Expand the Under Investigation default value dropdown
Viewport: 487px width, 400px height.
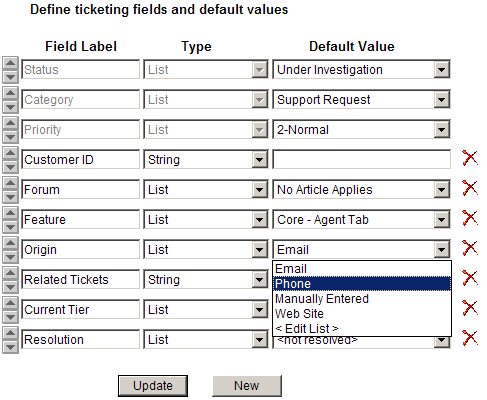[x=442, y=70]
